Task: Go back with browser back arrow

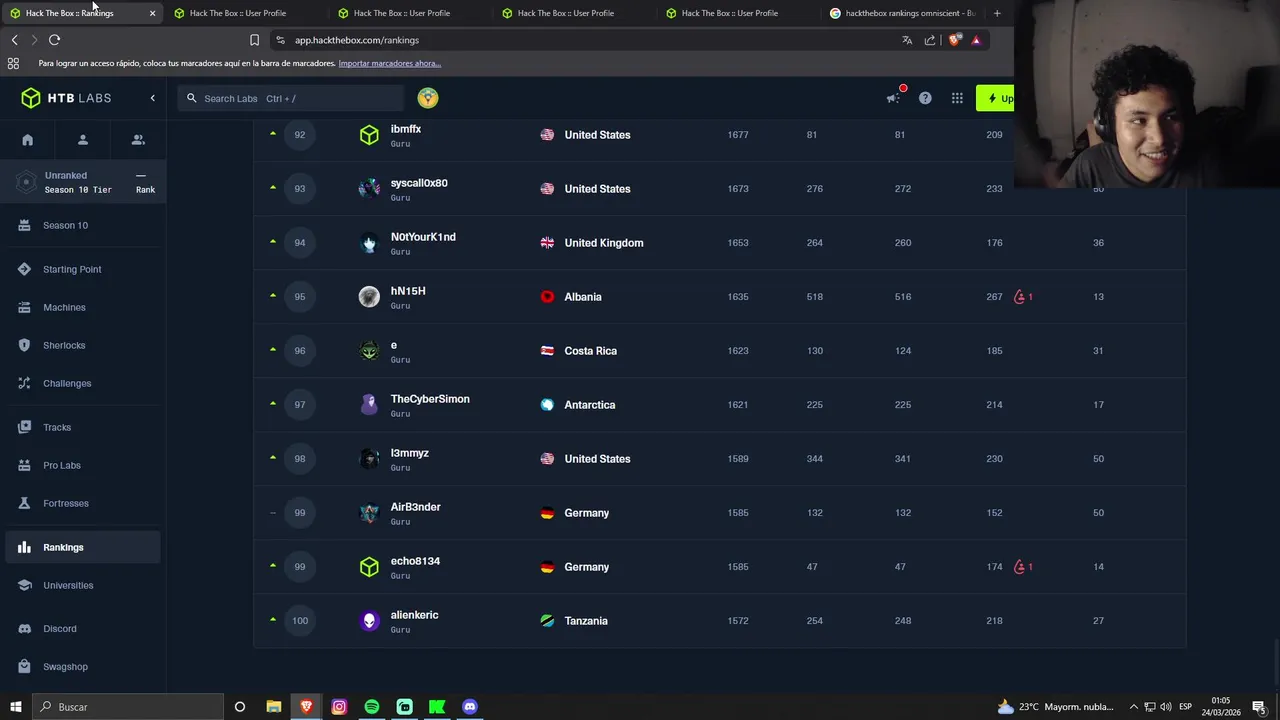Action: pos(14,40)
